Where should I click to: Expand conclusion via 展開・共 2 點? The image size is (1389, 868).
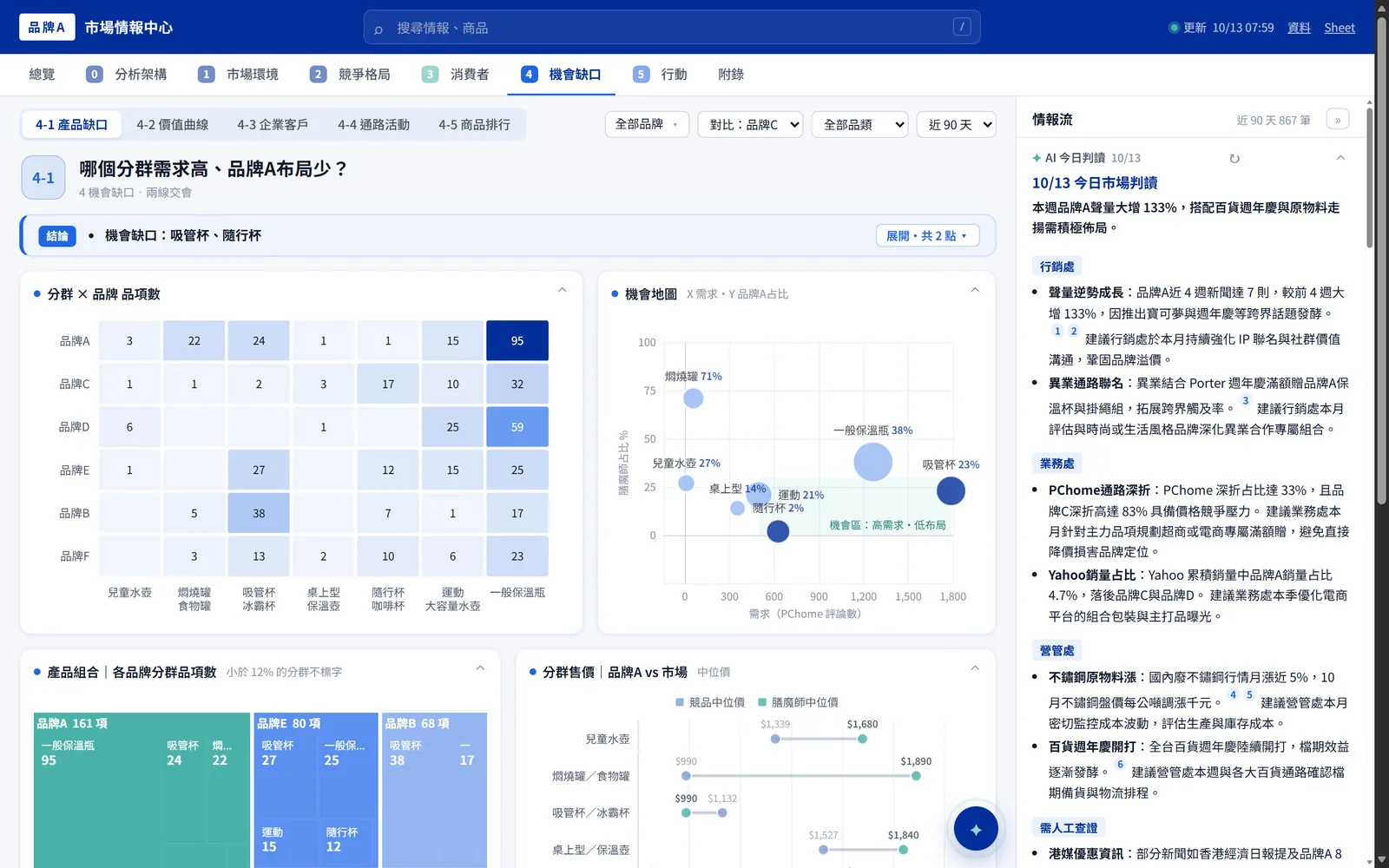[927, 235]
